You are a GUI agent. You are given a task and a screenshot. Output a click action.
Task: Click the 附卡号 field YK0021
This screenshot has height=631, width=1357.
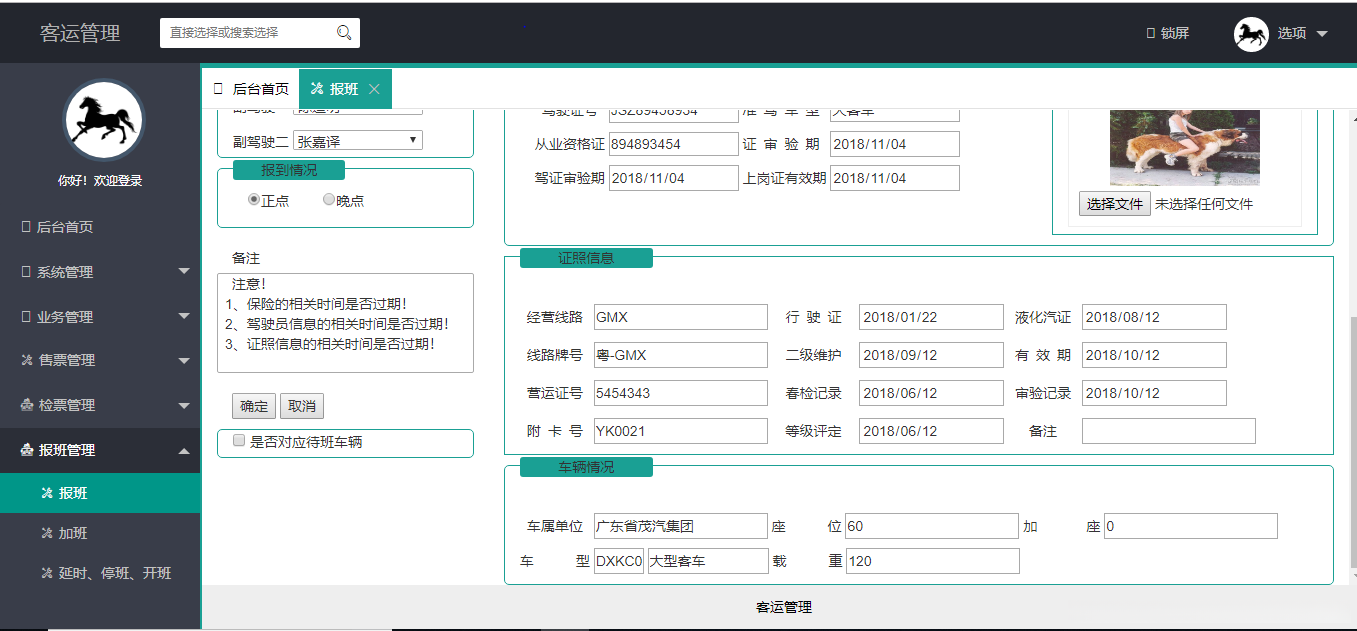(681, 431)
